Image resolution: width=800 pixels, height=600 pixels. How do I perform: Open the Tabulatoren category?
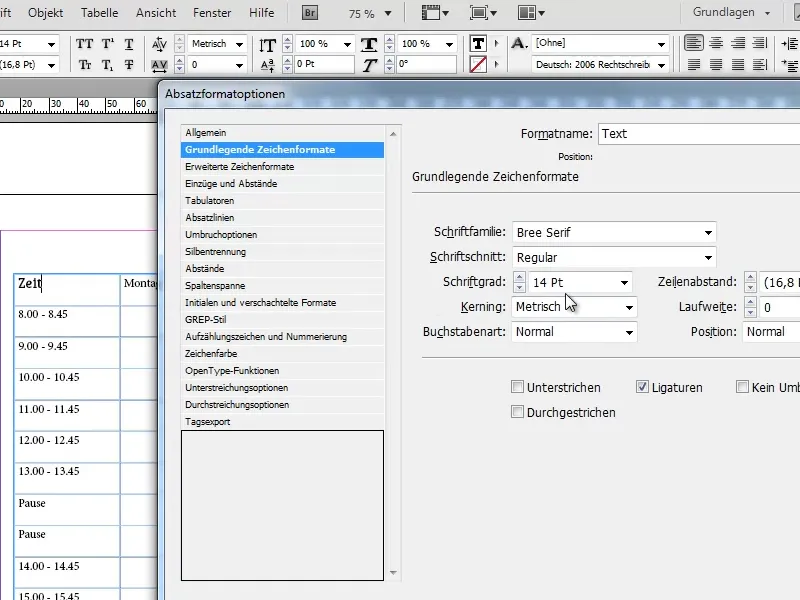282,201
